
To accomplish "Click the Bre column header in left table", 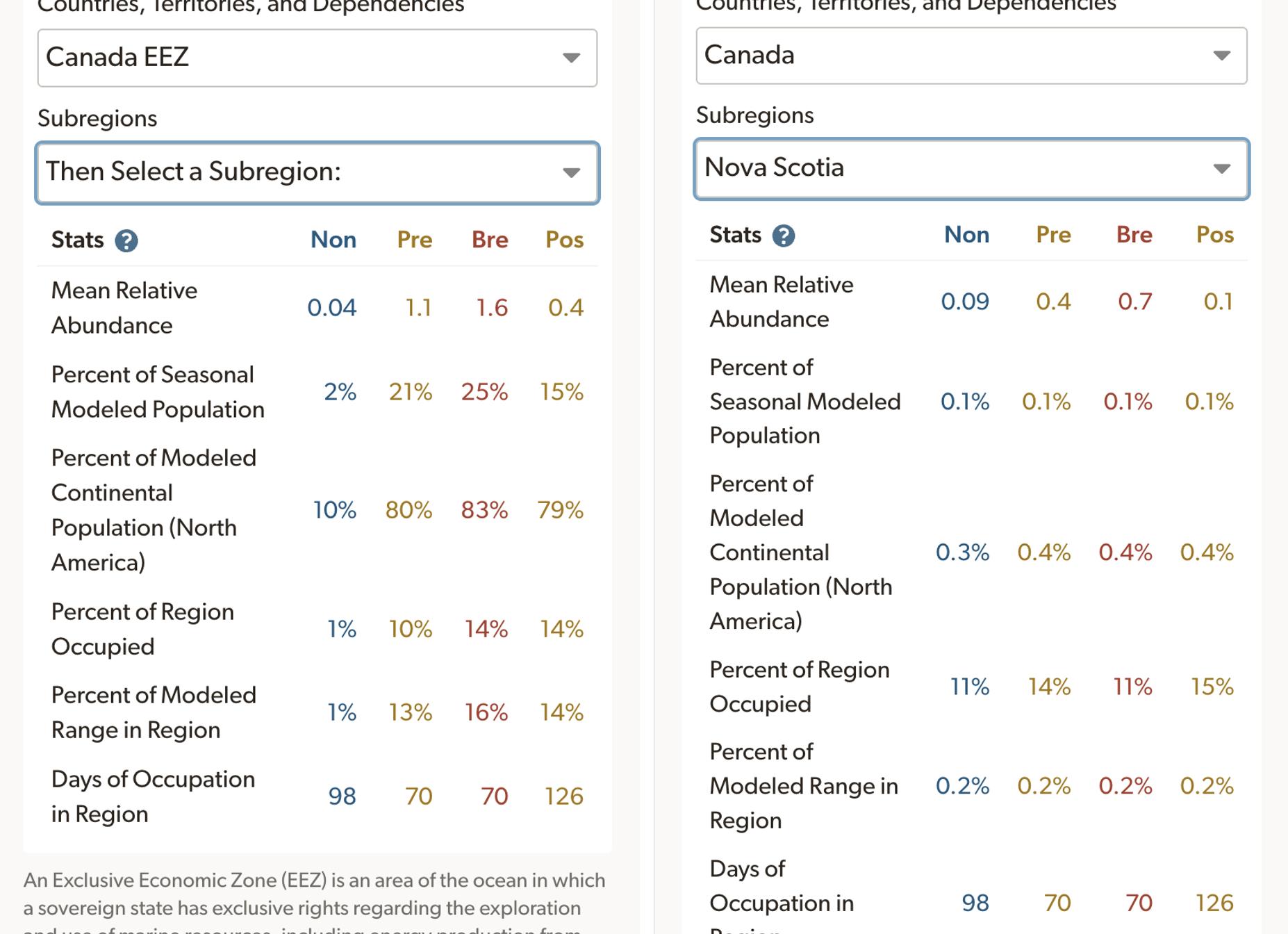I will [489, 240].
